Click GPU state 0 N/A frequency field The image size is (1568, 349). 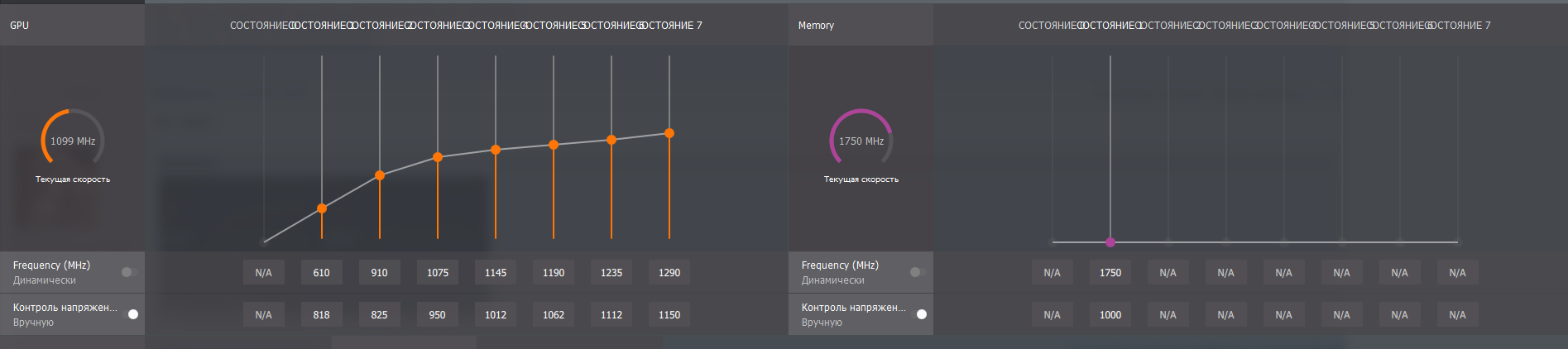264,273
